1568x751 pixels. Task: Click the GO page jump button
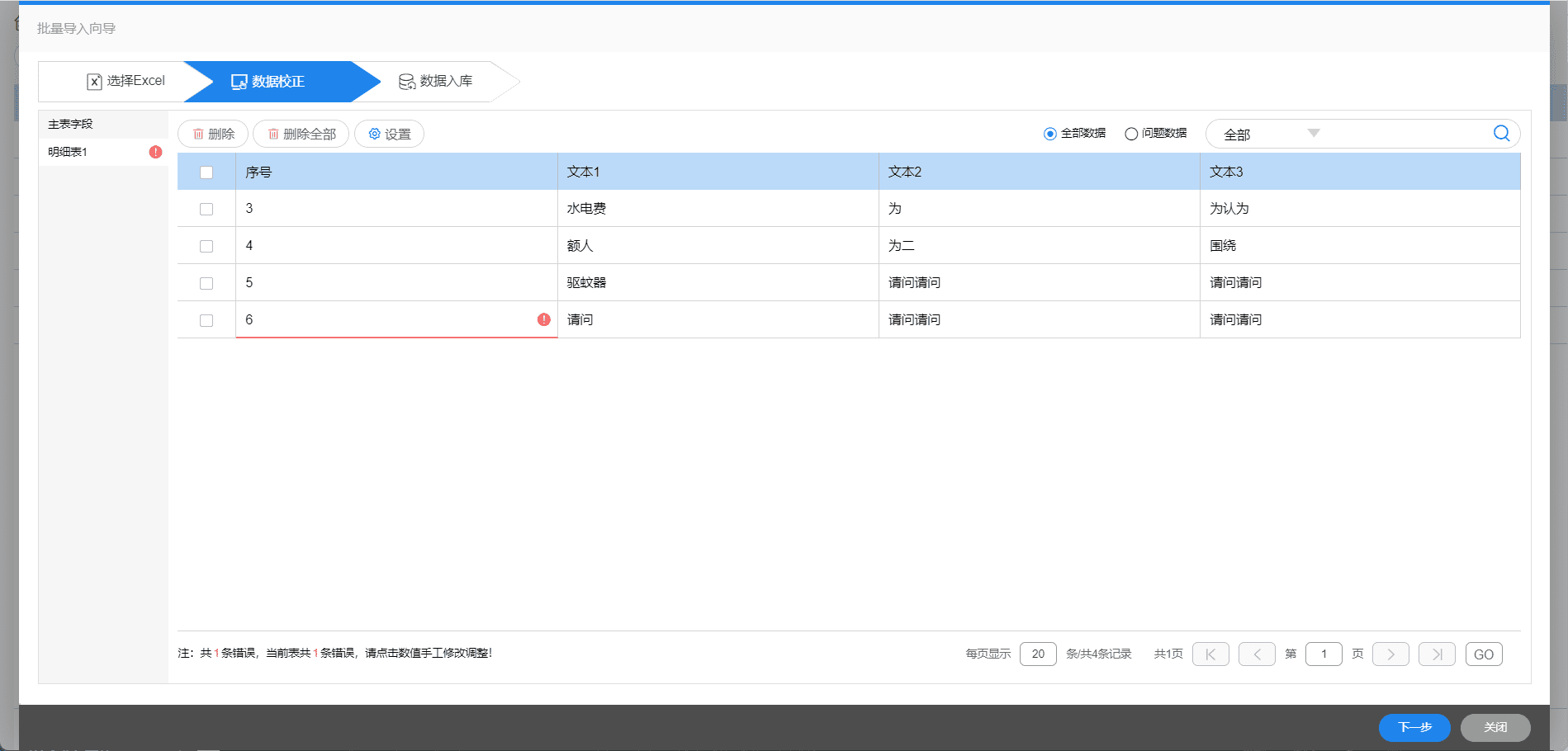click(1484, 654)
